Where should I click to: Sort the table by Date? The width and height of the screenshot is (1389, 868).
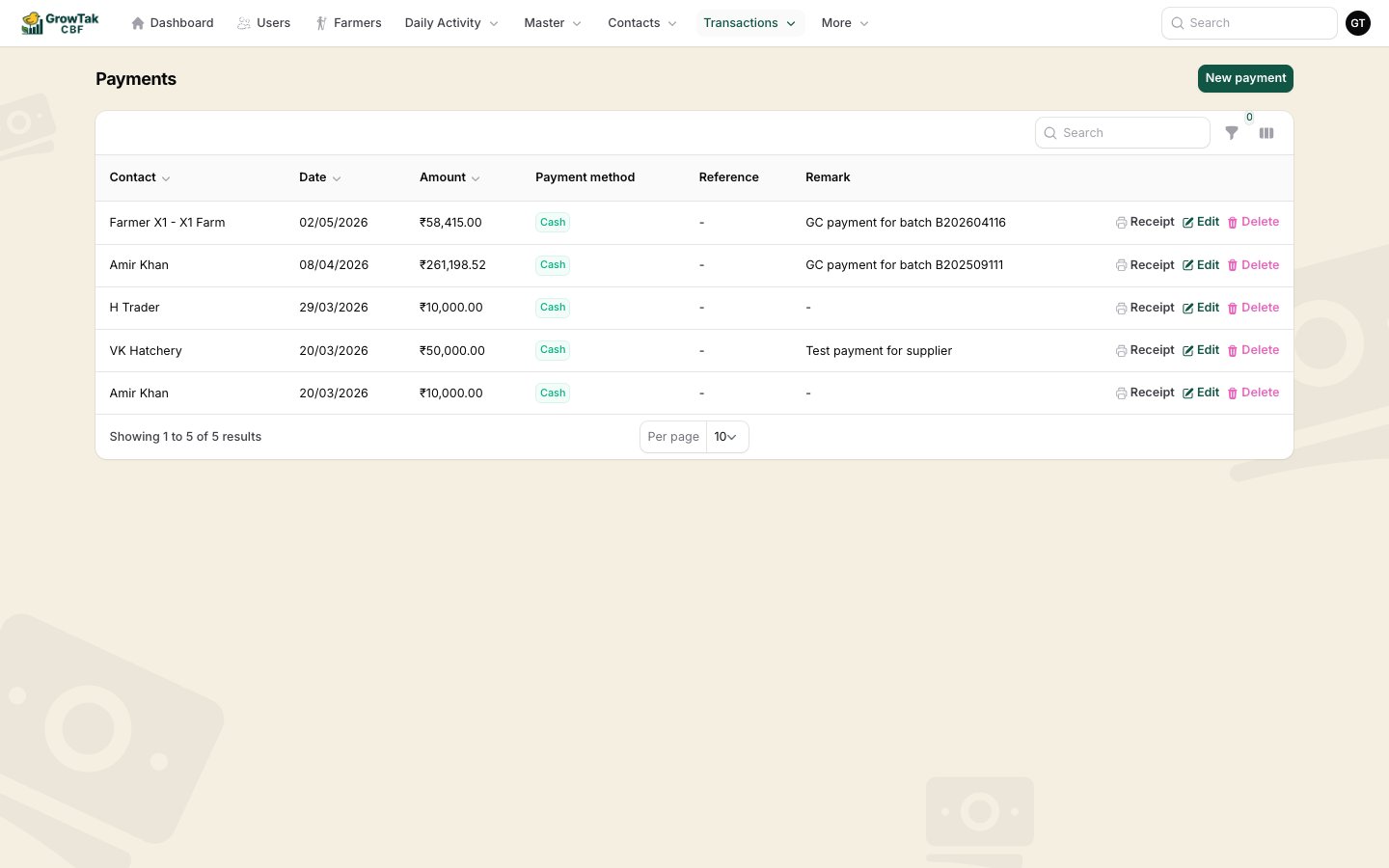coord(320,177)
